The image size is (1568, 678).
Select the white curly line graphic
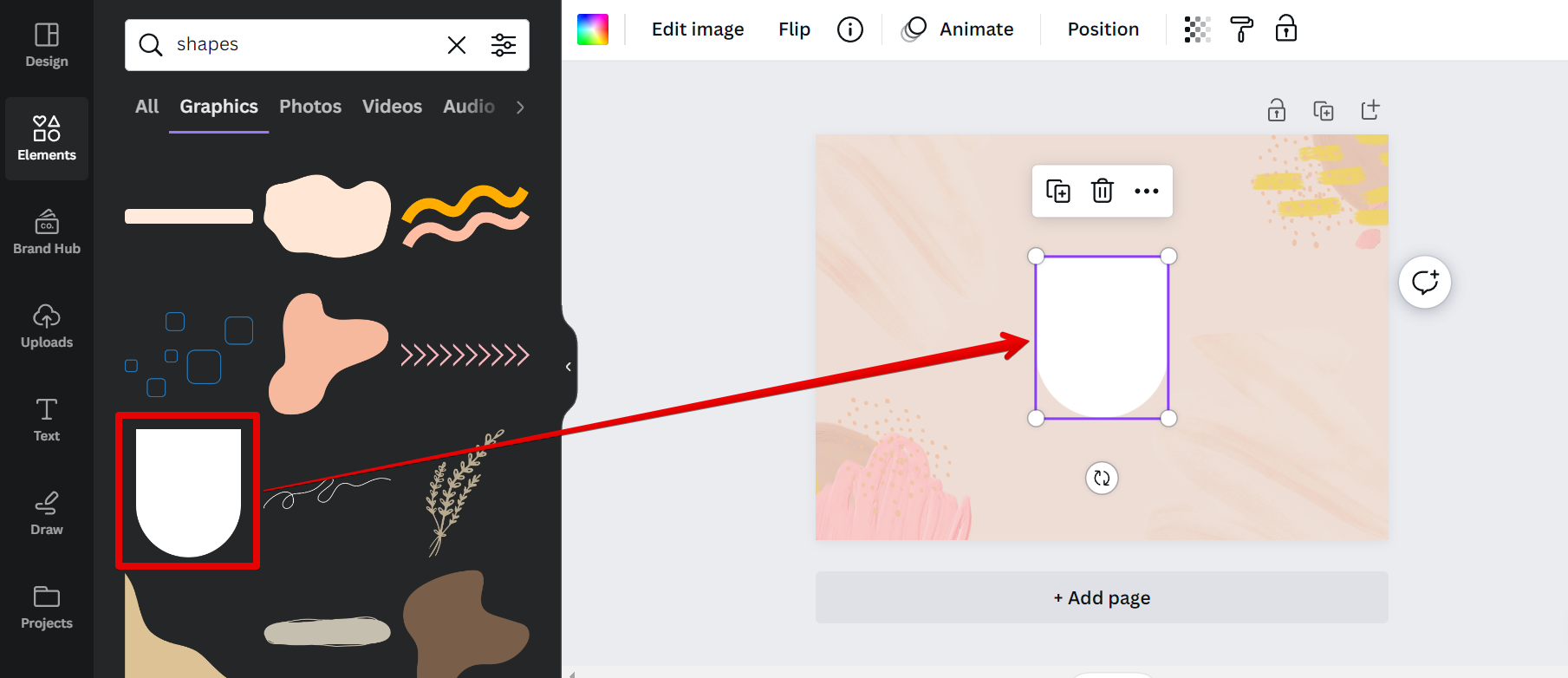coord(328,492)
